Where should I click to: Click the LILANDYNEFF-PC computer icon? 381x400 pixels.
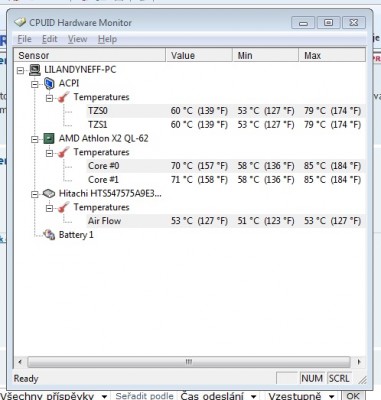click(x=35, y=70)
